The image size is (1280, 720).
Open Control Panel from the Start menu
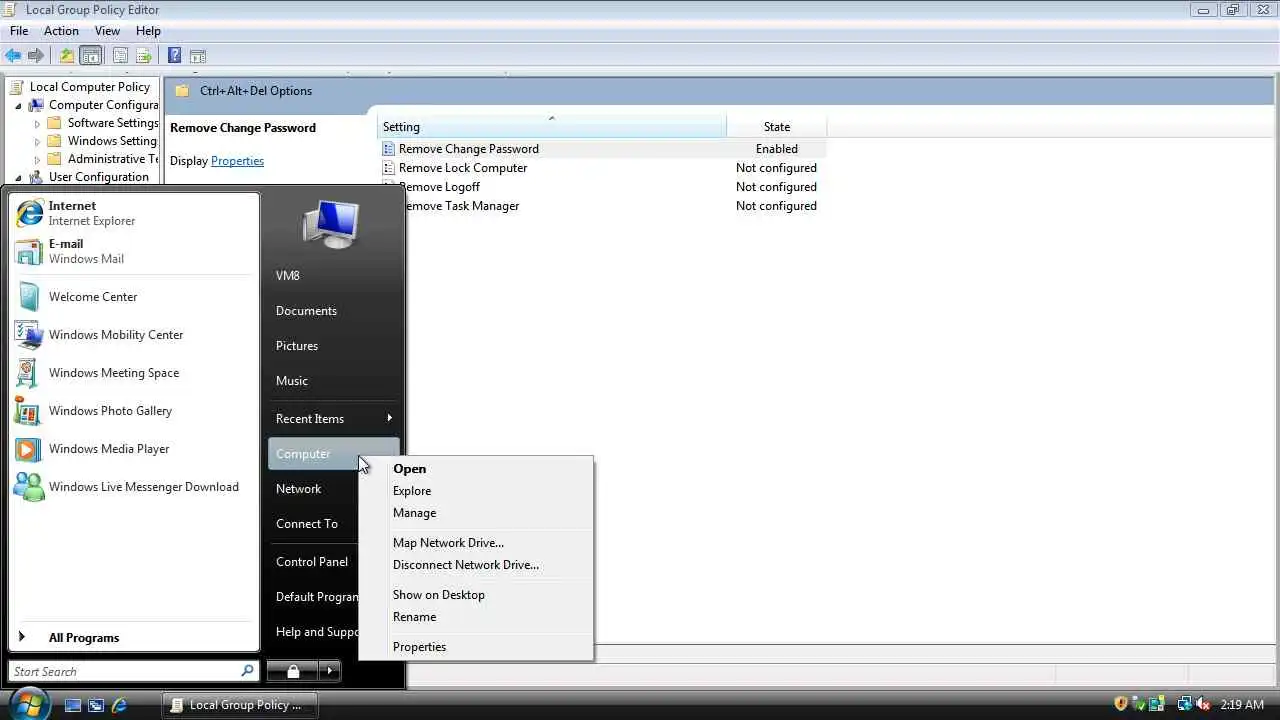(x=312, y=562)
